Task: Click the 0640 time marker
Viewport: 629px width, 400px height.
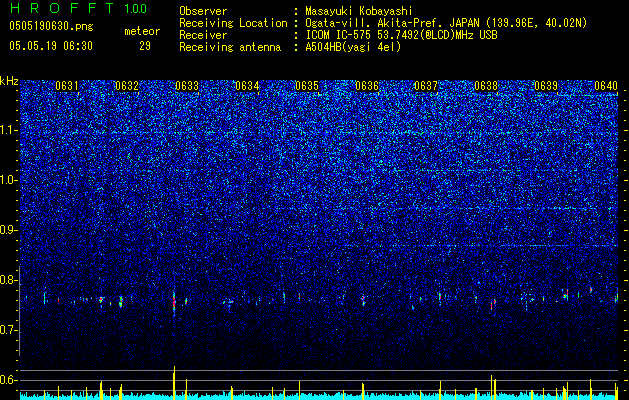Action: coord(606,86)
